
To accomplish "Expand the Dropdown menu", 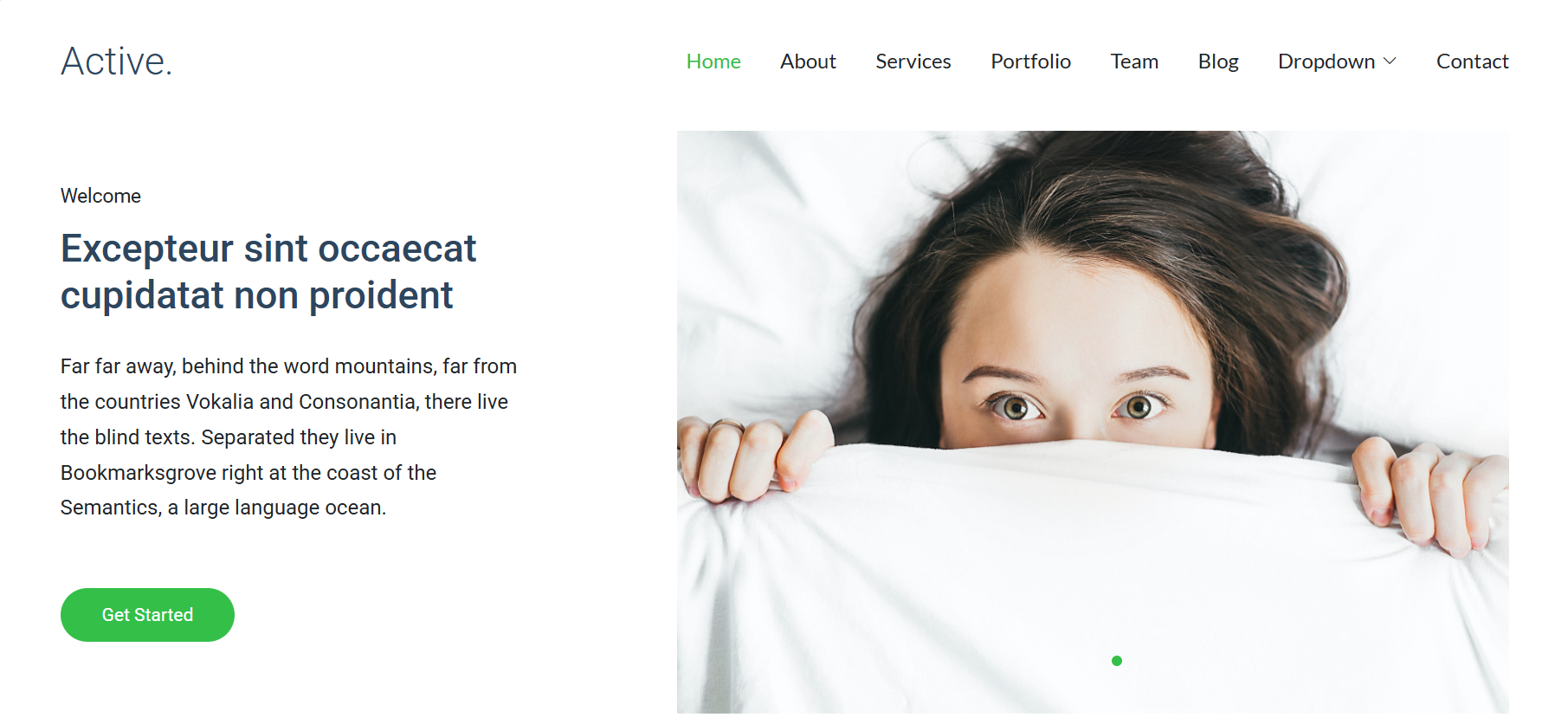I will [1337, 61].
